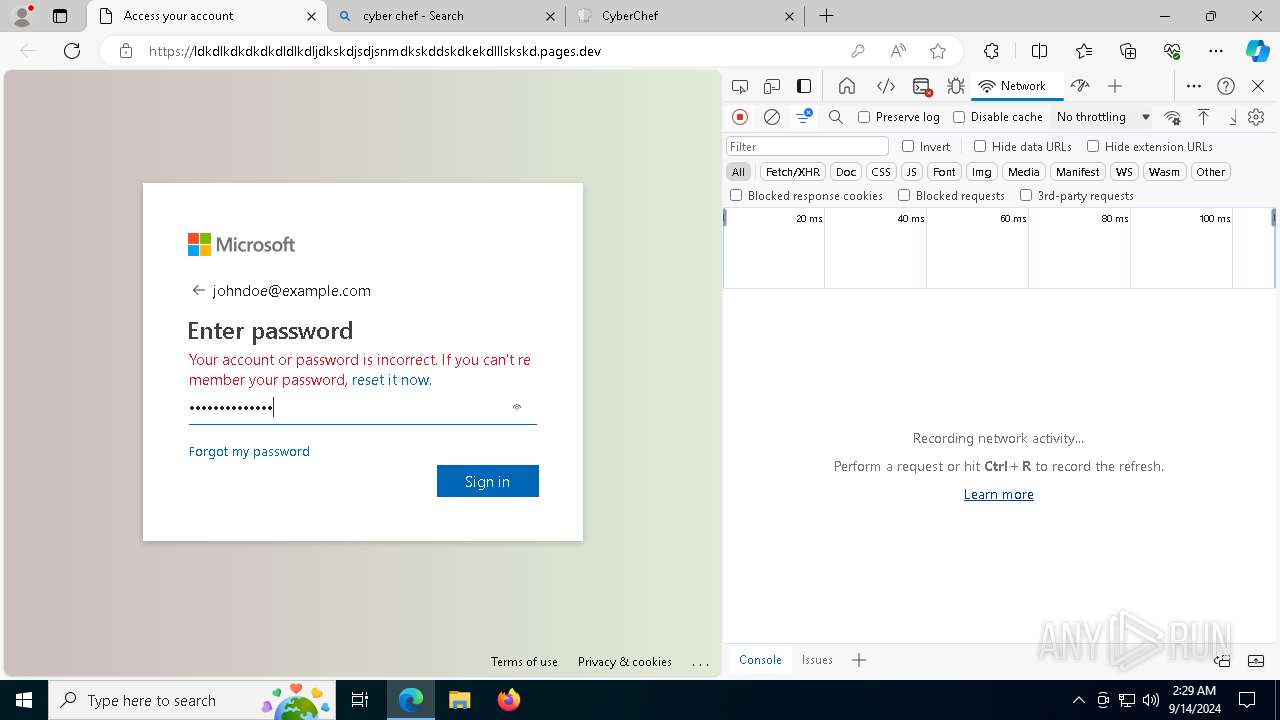Toggle Split screen icon in Edge toolbar
The width and height of the screenshot is (1280, 720).
pyautogui.click(x=1039, y=51)
